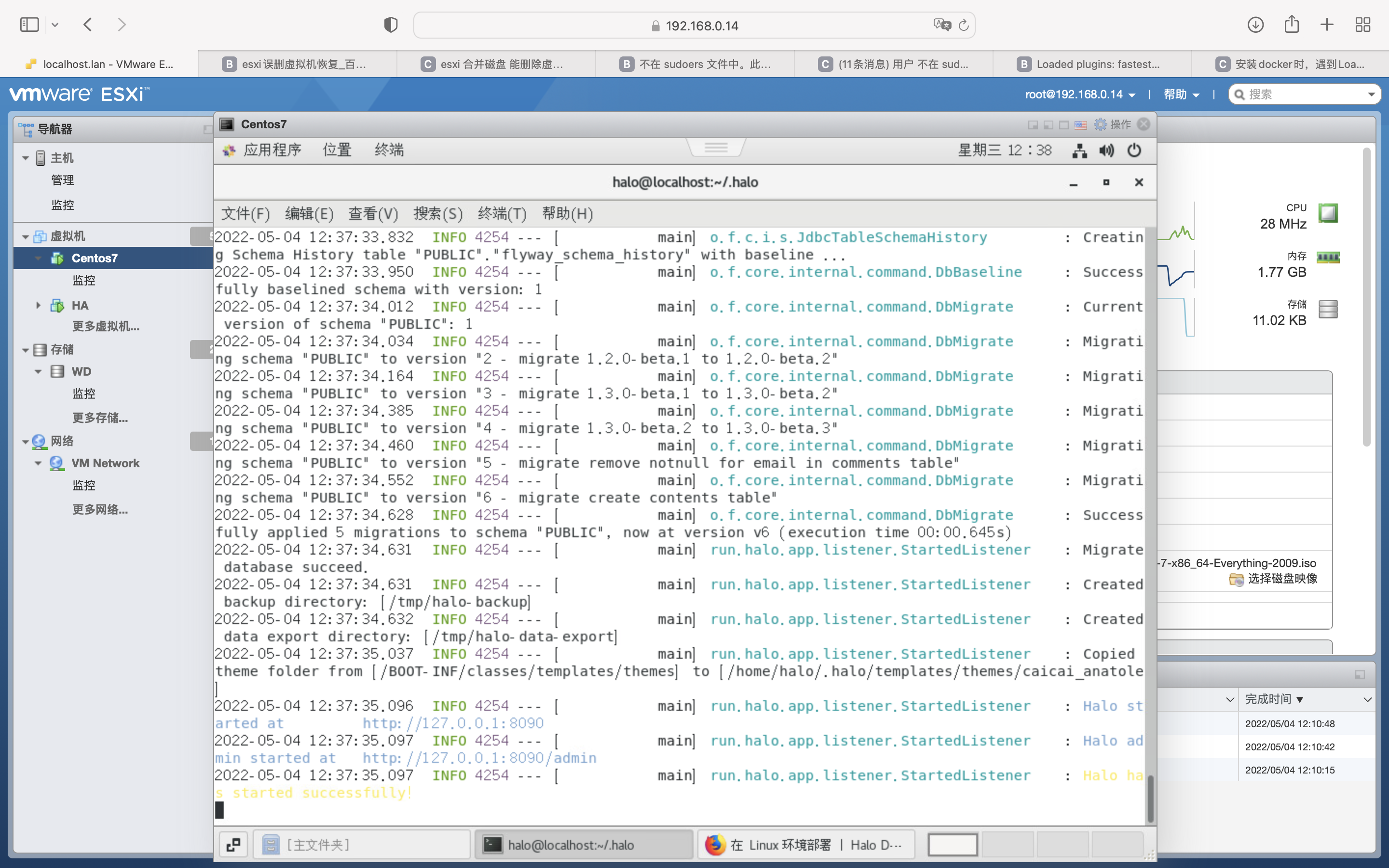Click the 选择磁盘映像 folder icon
1389x868 pixels.
[x=1236, y=579]
